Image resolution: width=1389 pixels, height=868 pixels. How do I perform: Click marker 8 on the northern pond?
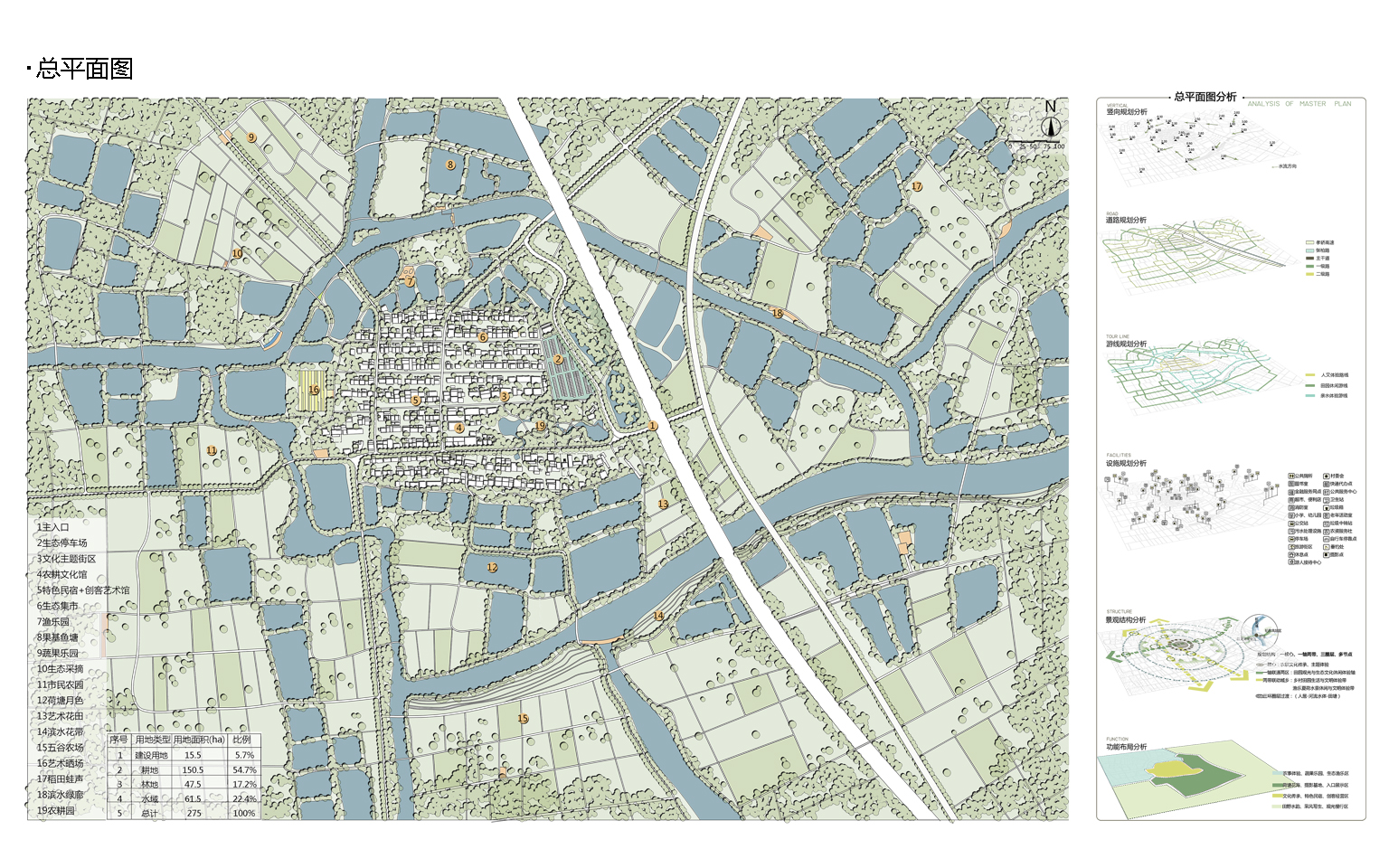tap(450, 165)
